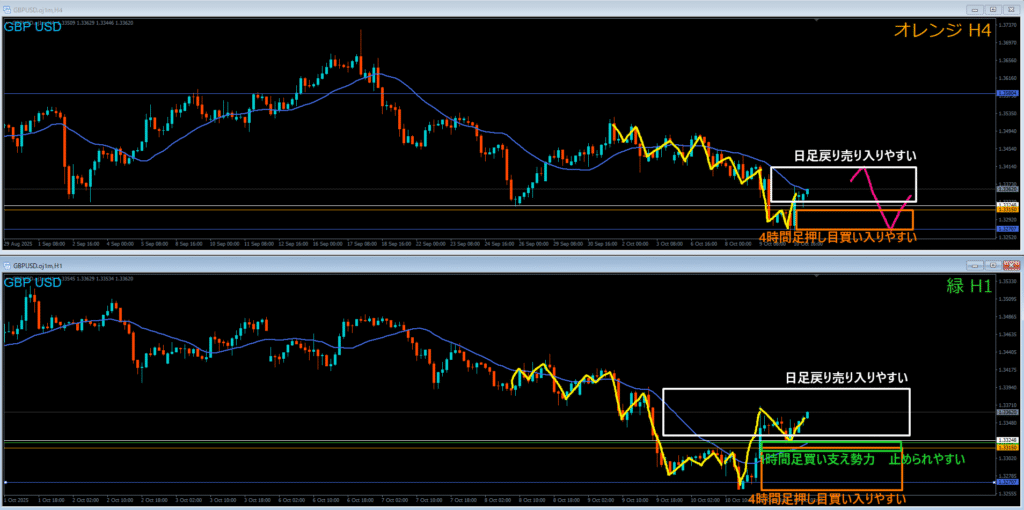Select the green rectangle on the H1 chart
The height and width of the screenshot is (510, 1024).
click(830, 443)
